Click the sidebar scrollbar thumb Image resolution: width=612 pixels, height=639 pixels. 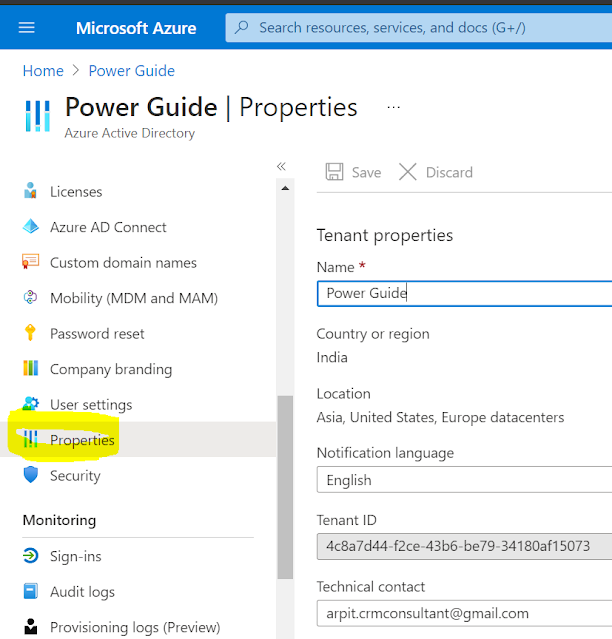coord(285,487)
